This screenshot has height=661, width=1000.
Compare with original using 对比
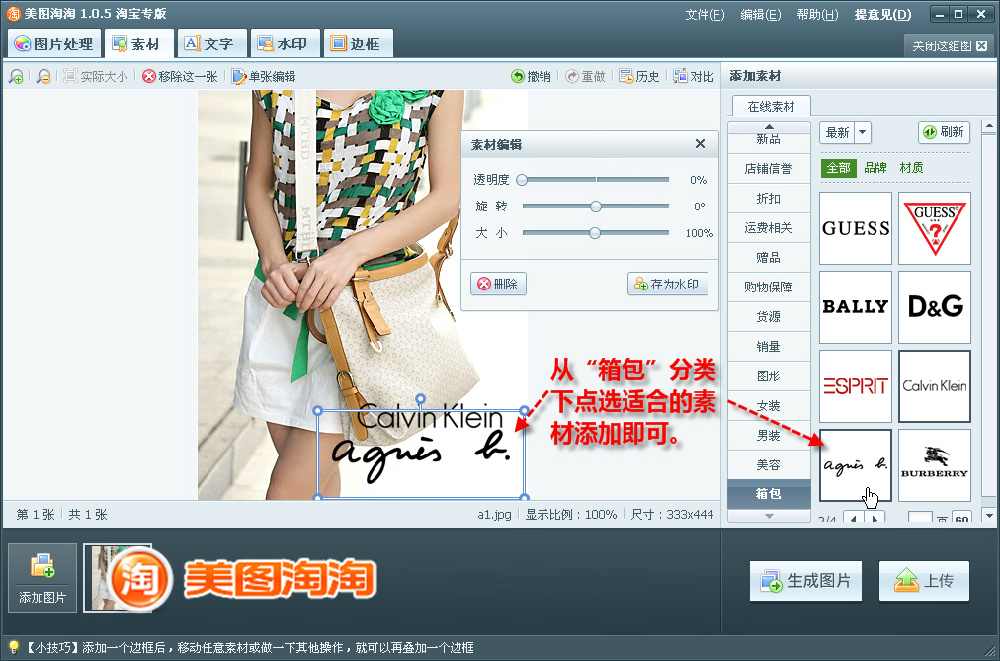click(693, 77)
